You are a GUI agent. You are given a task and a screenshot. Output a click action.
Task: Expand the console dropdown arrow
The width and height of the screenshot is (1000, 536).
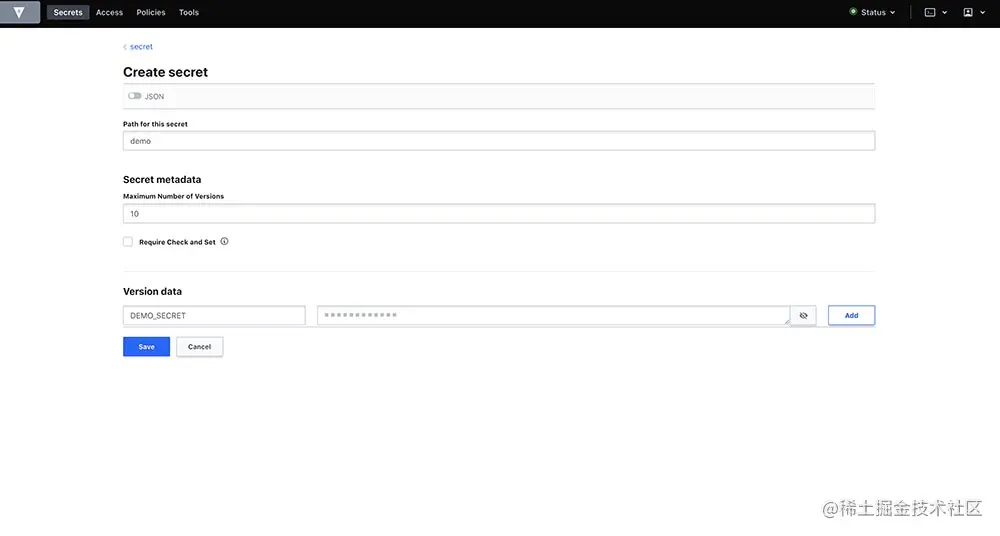click(x=945, y=12)
